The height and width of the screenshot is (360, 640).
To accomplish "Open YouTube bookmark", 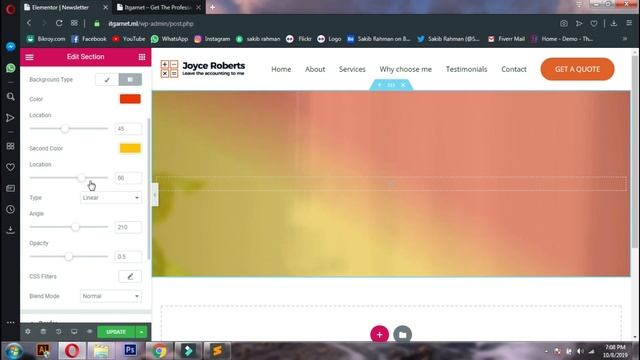I will click(x=129, y=39).
